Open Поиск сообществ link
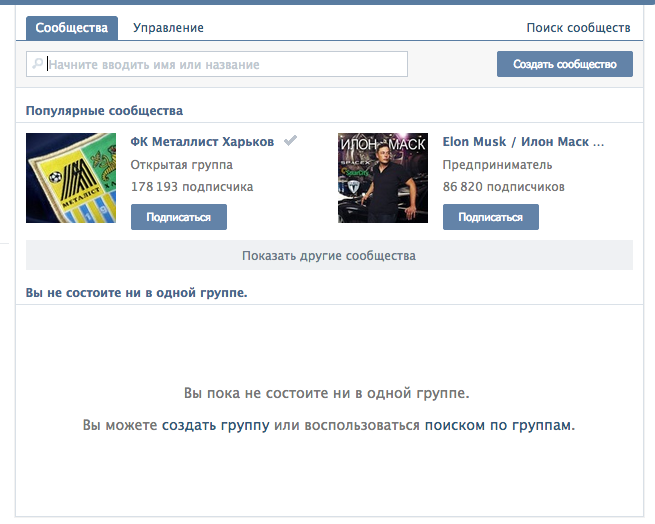 578,28
